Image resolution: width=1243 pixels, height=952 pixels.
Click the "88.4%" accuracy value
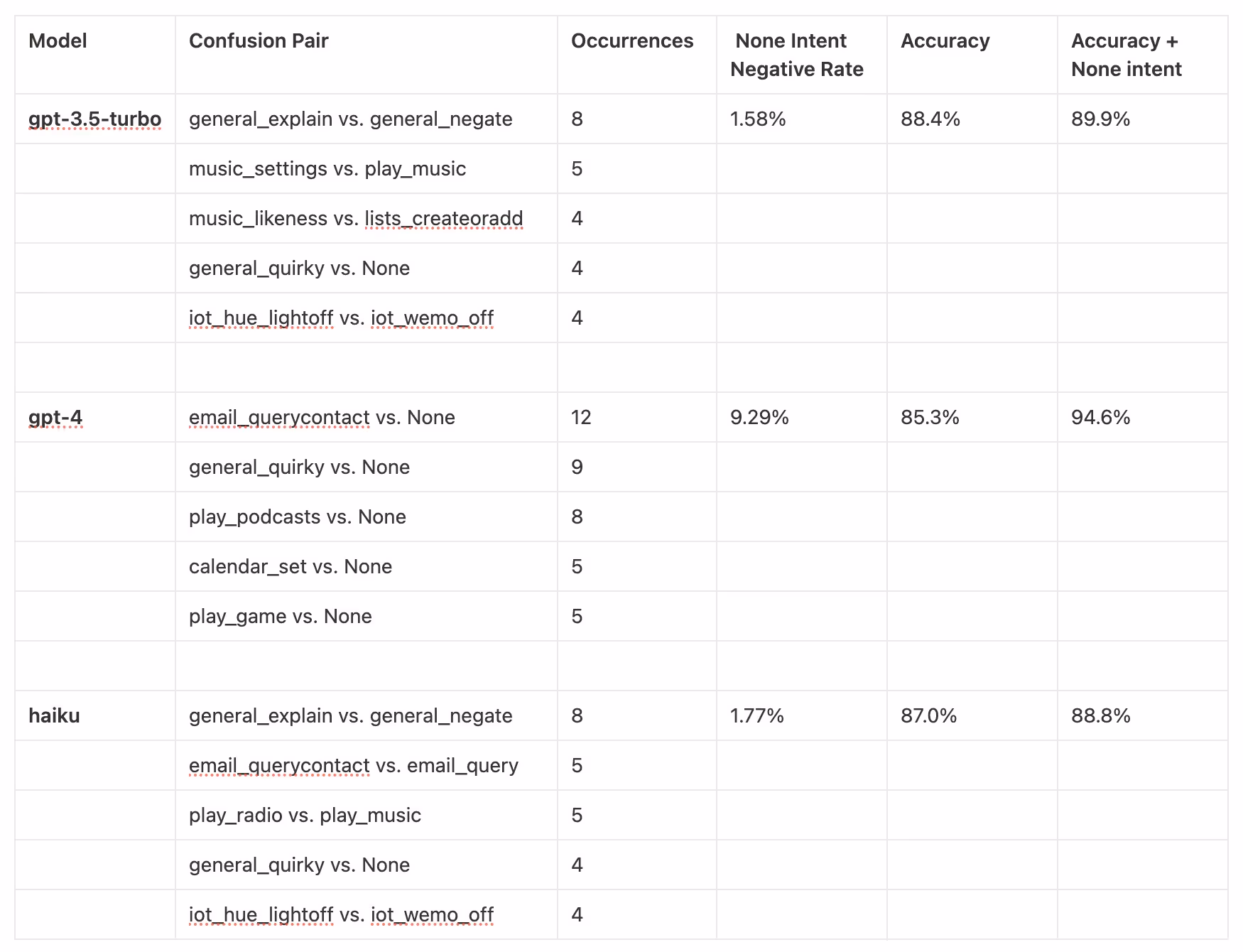930,119
